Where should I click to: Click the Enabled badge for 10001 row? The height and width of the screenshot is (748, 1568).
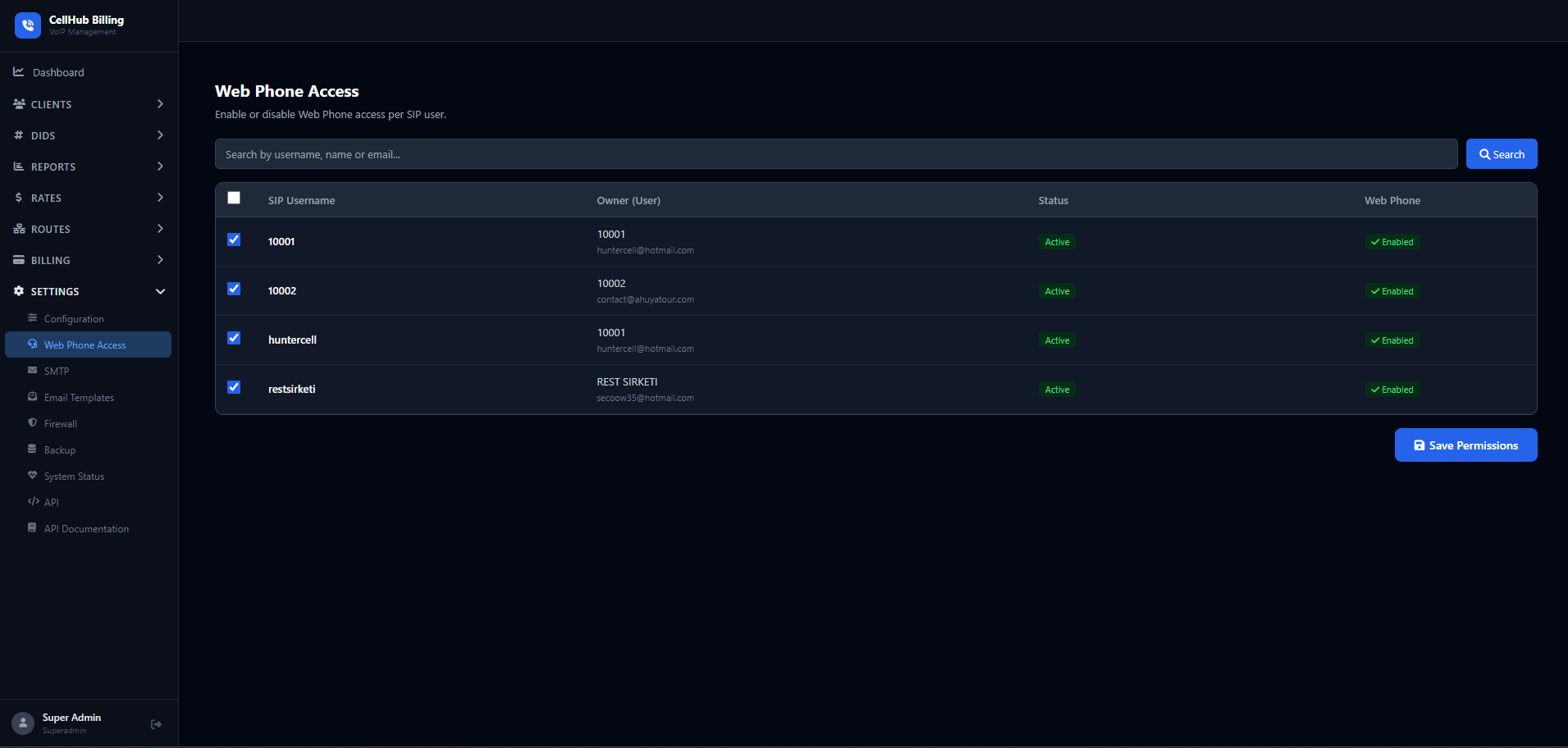1392,242
